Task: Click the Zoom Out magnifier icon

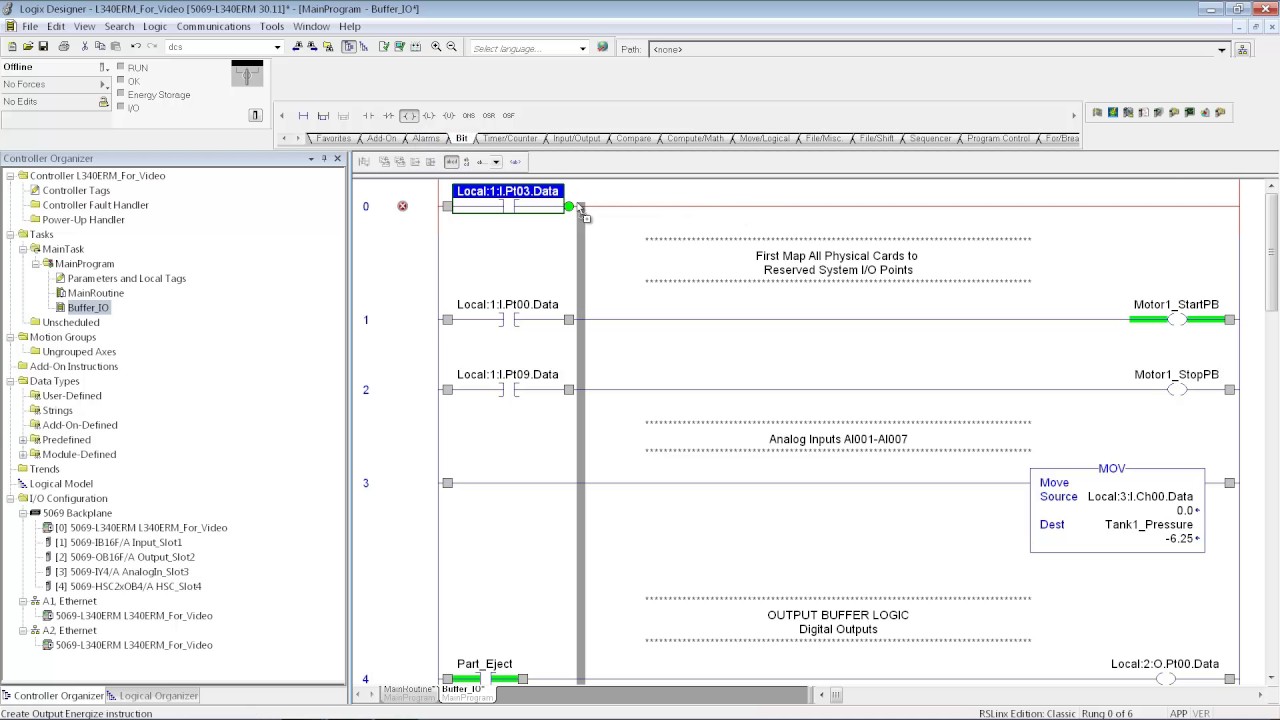Action: (451, 47)
